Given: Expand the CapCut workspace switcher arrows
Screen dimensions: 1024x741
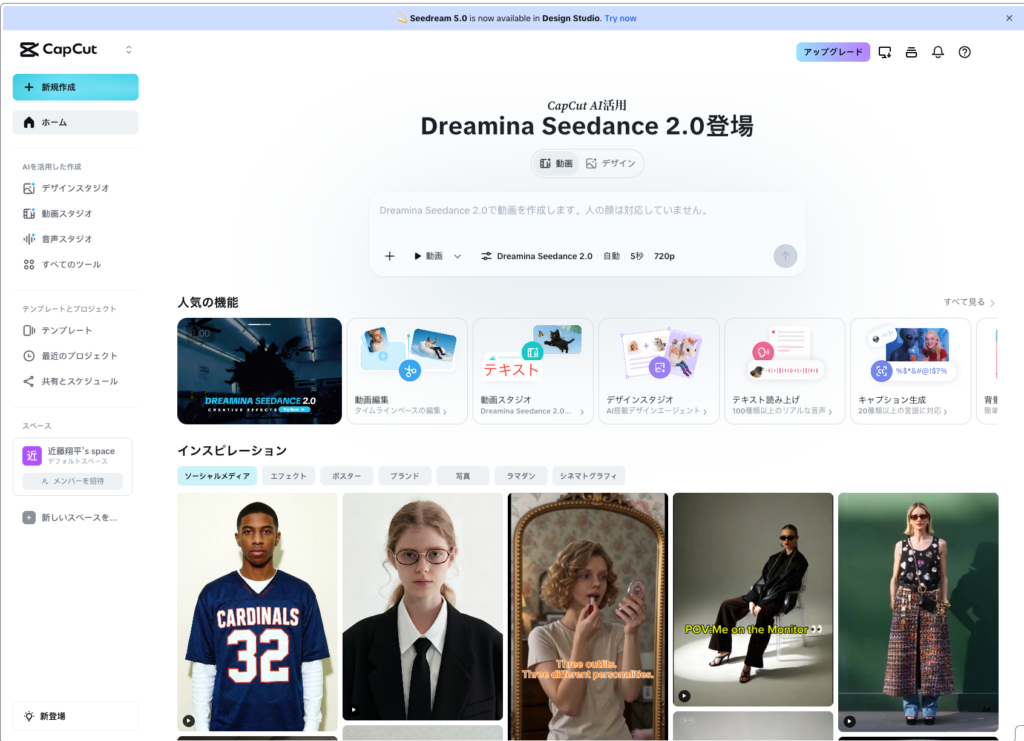Looking at the screenshot, I should click(x=128, y=50).
